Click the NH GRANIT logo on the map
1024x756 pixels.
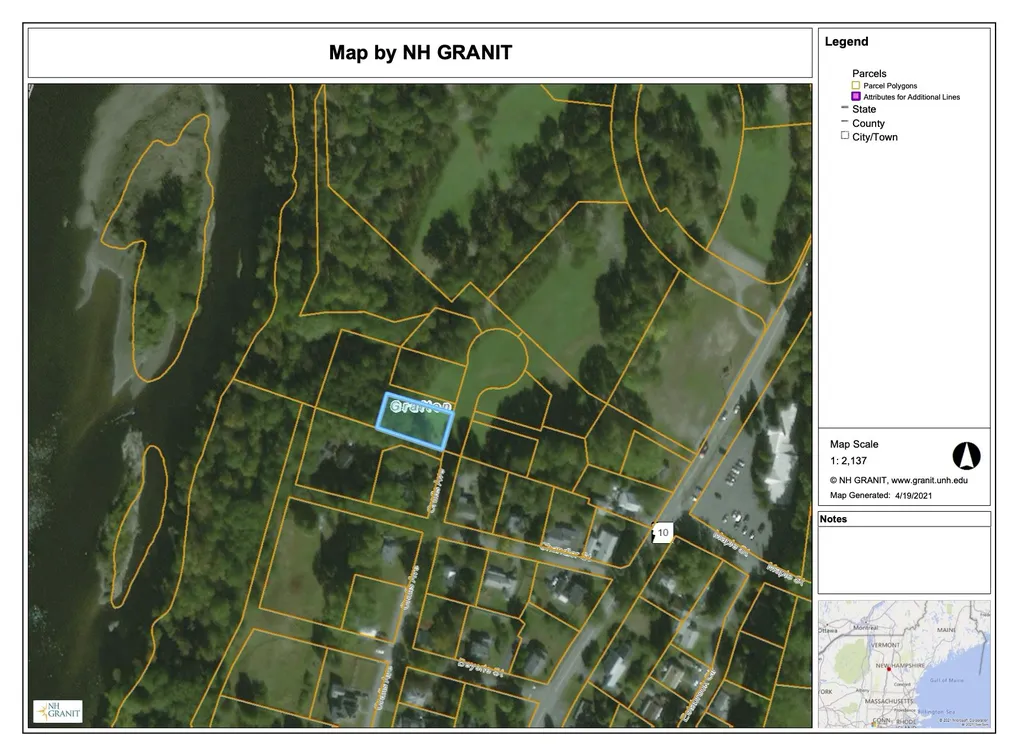coord(58,711)
